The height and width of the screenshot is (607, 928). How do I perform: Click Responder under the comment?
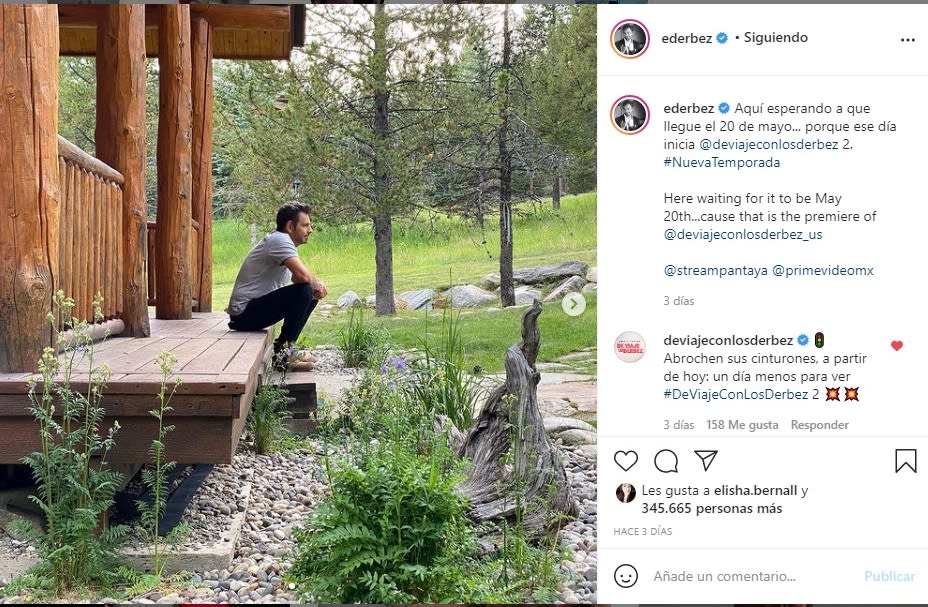coord(819,425)
